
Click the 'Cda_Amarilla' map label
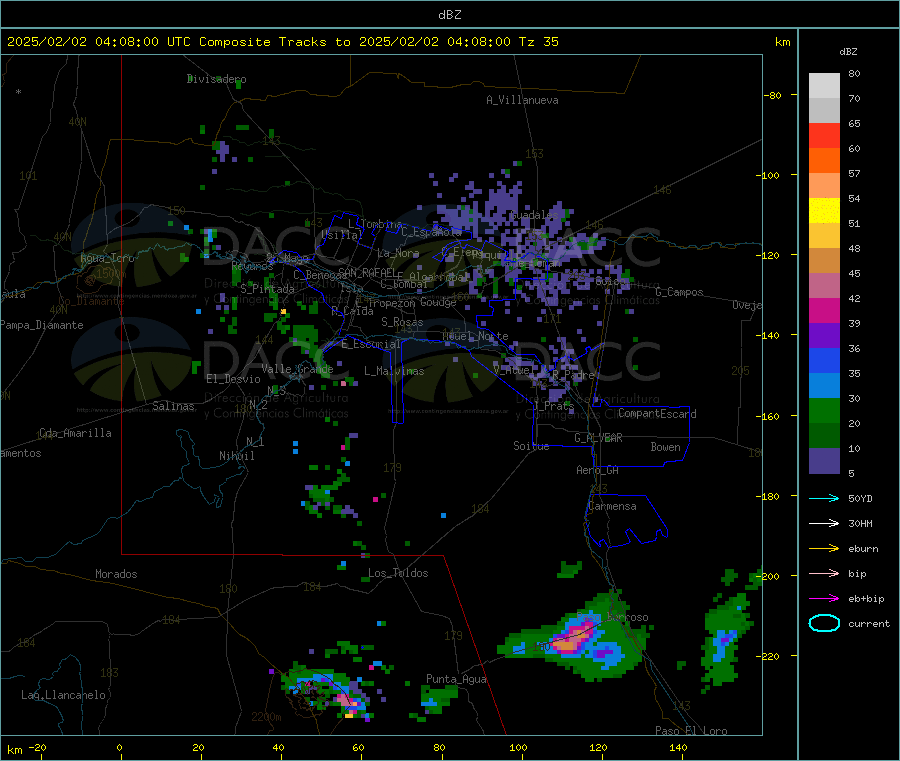click(75, 433)
